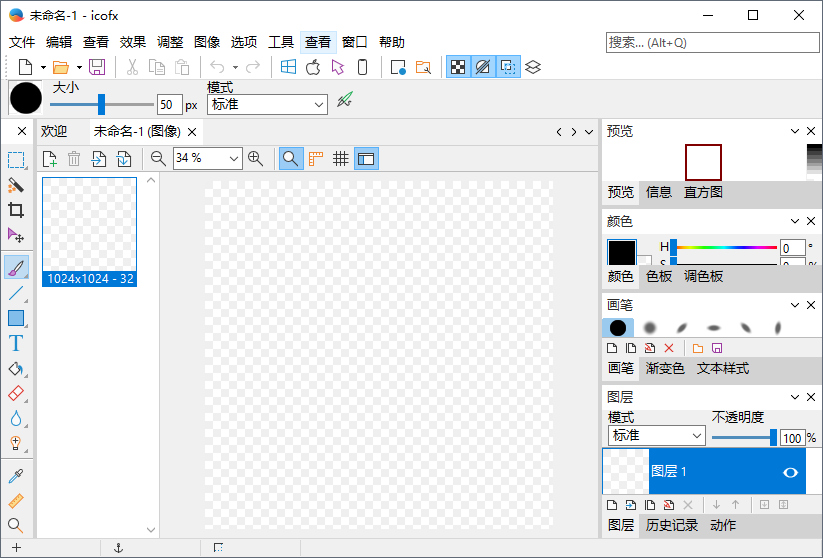This screenshot has width=823, height=558.
Task: Select the dodge lightbulb tool
Action: coord(16,444)
